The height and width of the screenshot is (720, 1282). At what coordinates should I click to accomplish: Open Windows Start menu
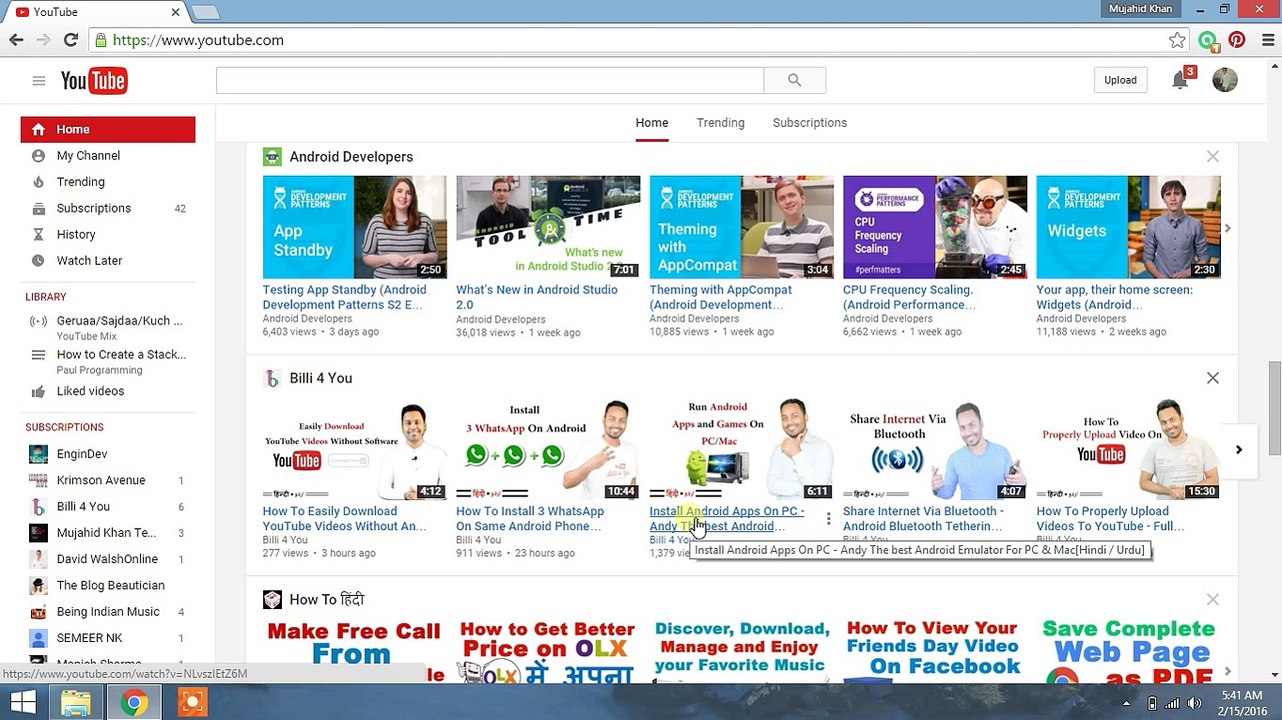point(22,703)
